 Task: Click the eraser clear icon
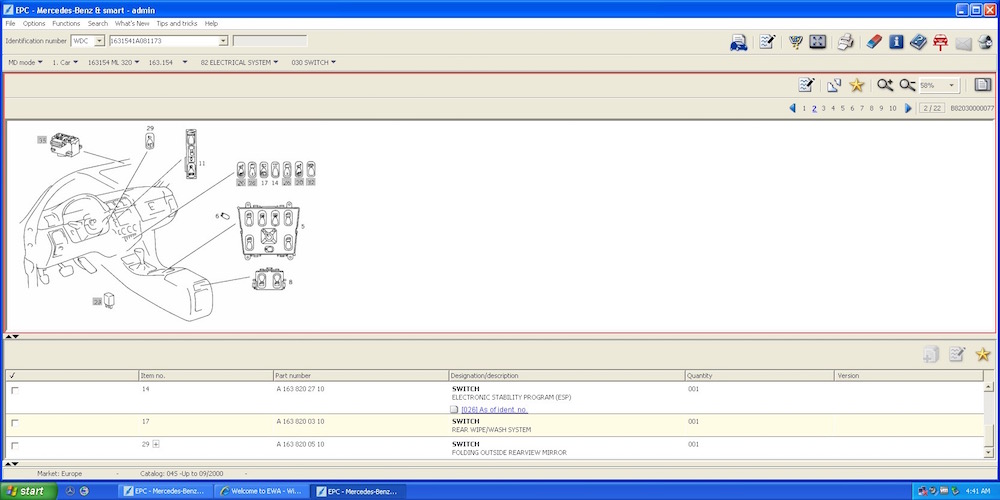click(x=873, y=42)
